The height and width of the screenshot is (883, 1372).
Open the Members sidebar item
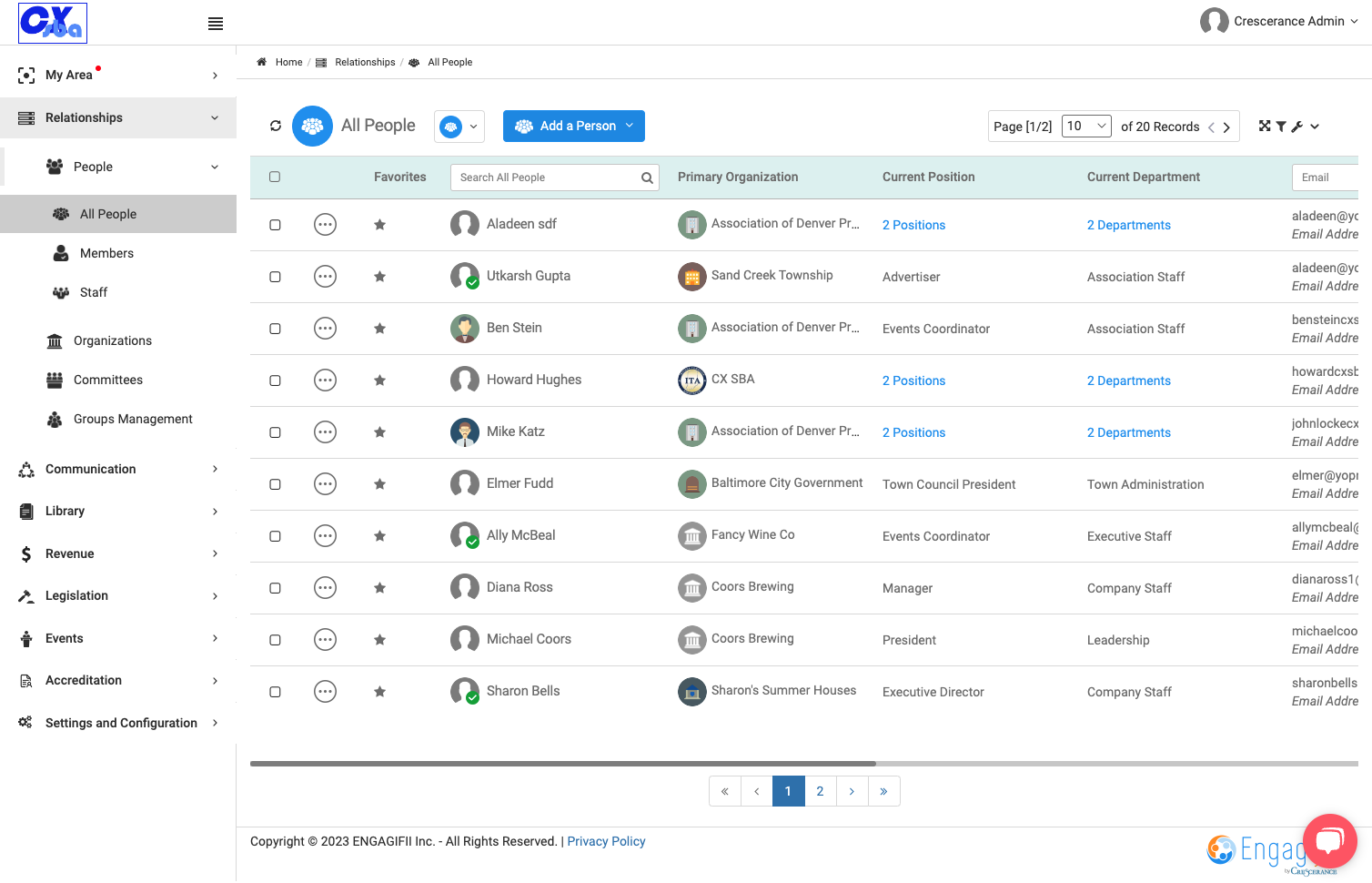(x=106, y=253)
